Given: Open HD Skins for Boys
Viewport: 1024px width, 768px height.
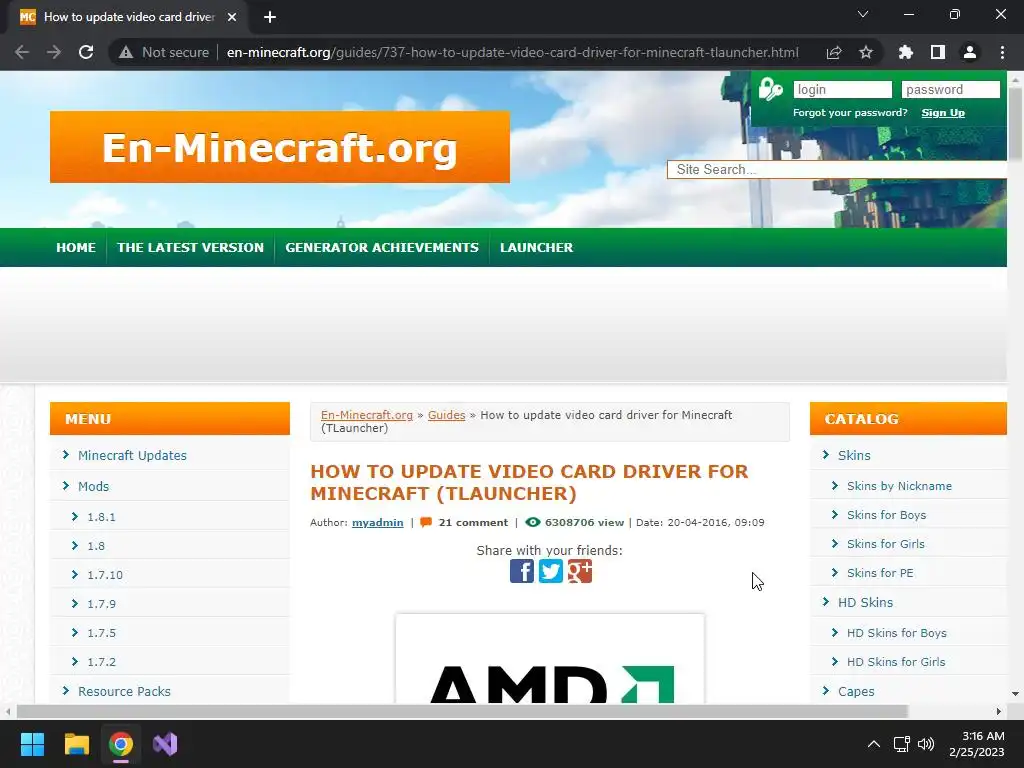Looking at the screenshot, I should click(897, 633).
